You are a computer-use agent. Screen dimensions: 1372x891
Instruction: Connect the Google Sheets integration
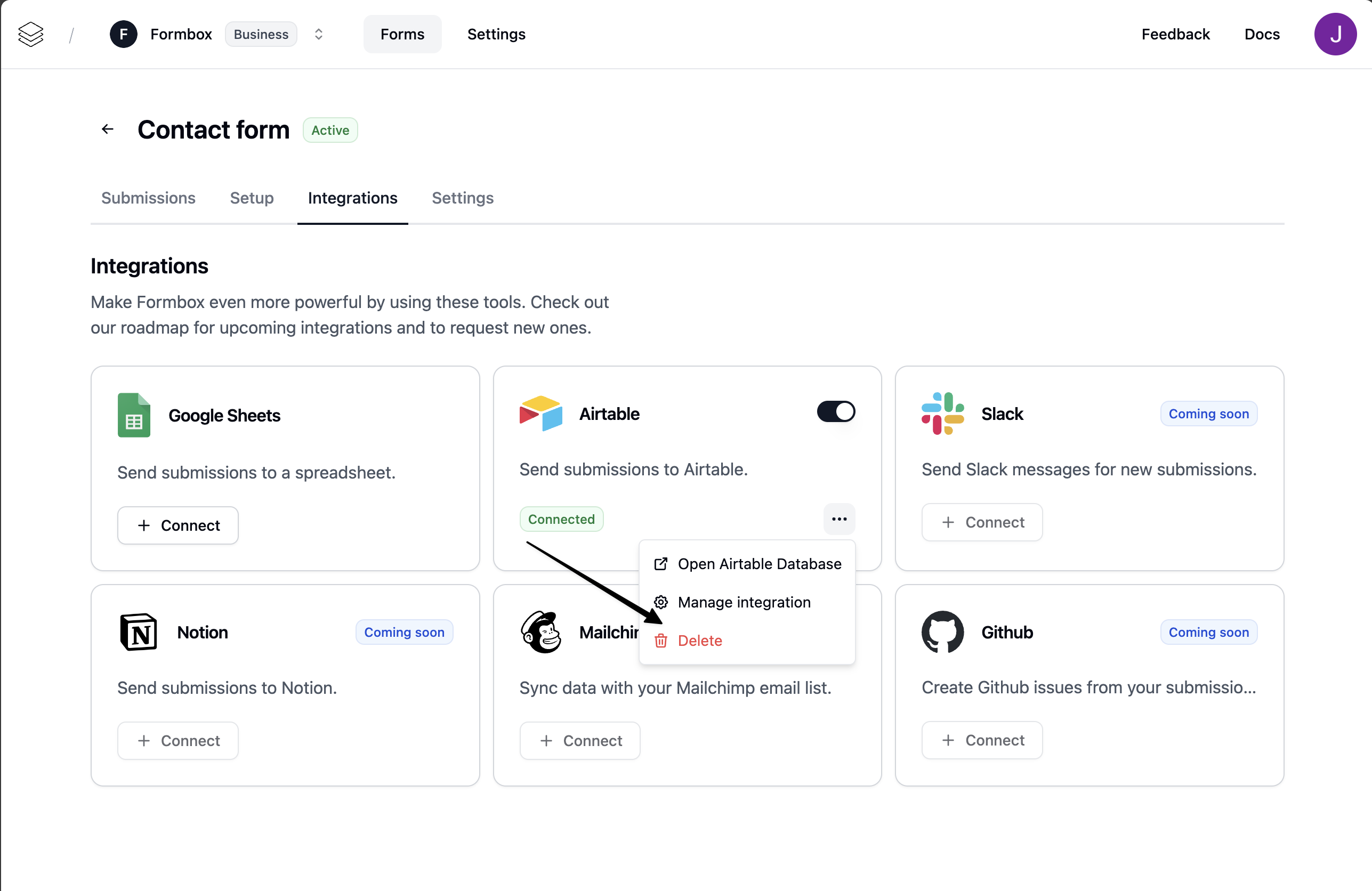point(177,525)
